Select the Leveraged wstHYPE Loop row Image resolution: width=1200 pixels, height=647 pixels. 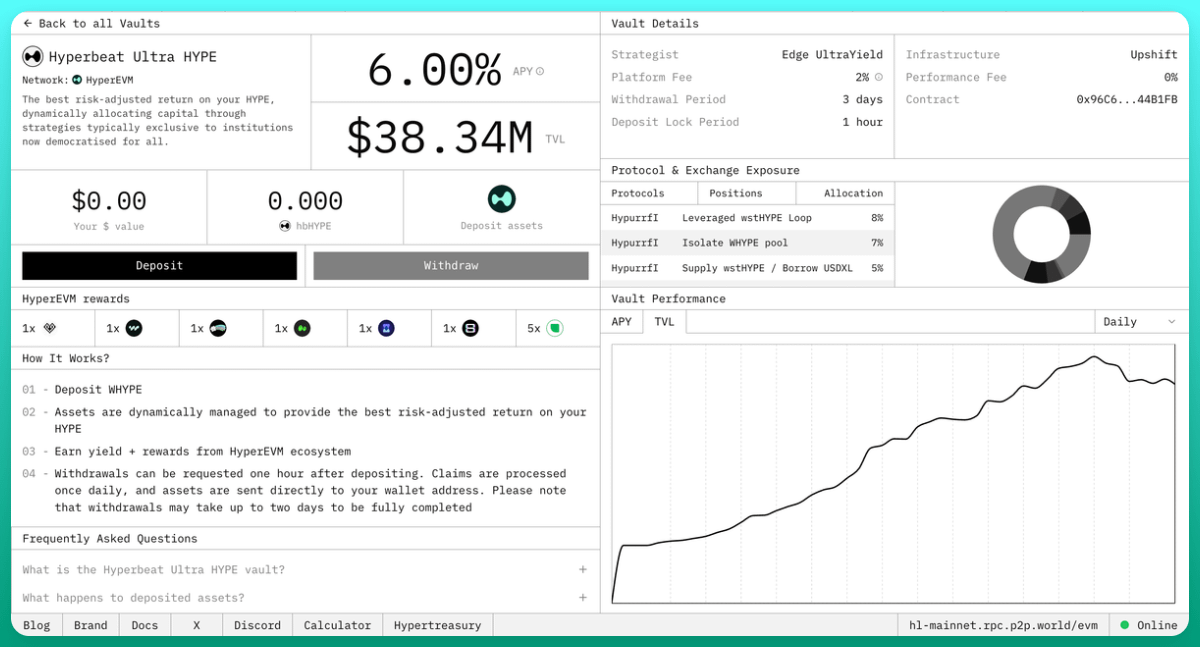pos(747,218)
